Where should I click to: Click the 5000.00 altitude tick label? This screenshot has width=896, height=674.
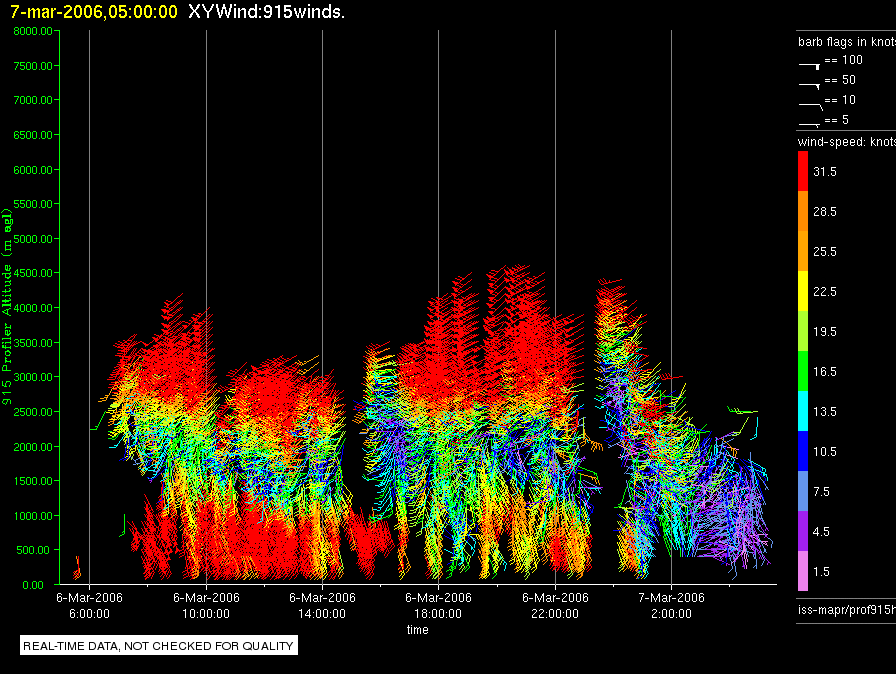(33, 239)
